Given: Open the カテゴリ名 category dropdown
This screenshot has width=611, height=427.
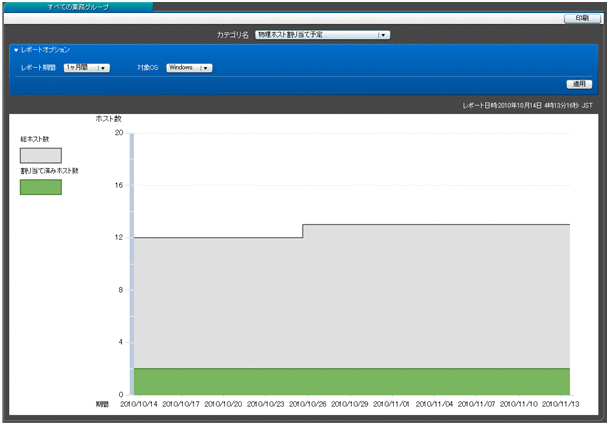Looking at the screenshot, I should pyautogui.click(x=322, y=35).
